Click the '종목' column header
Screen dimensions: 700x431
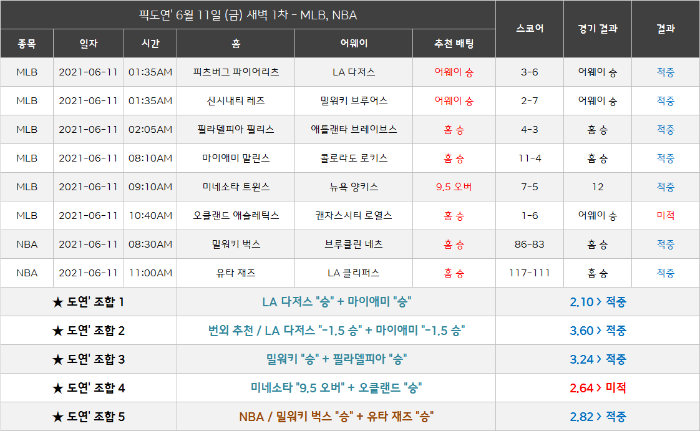[27, 43]
